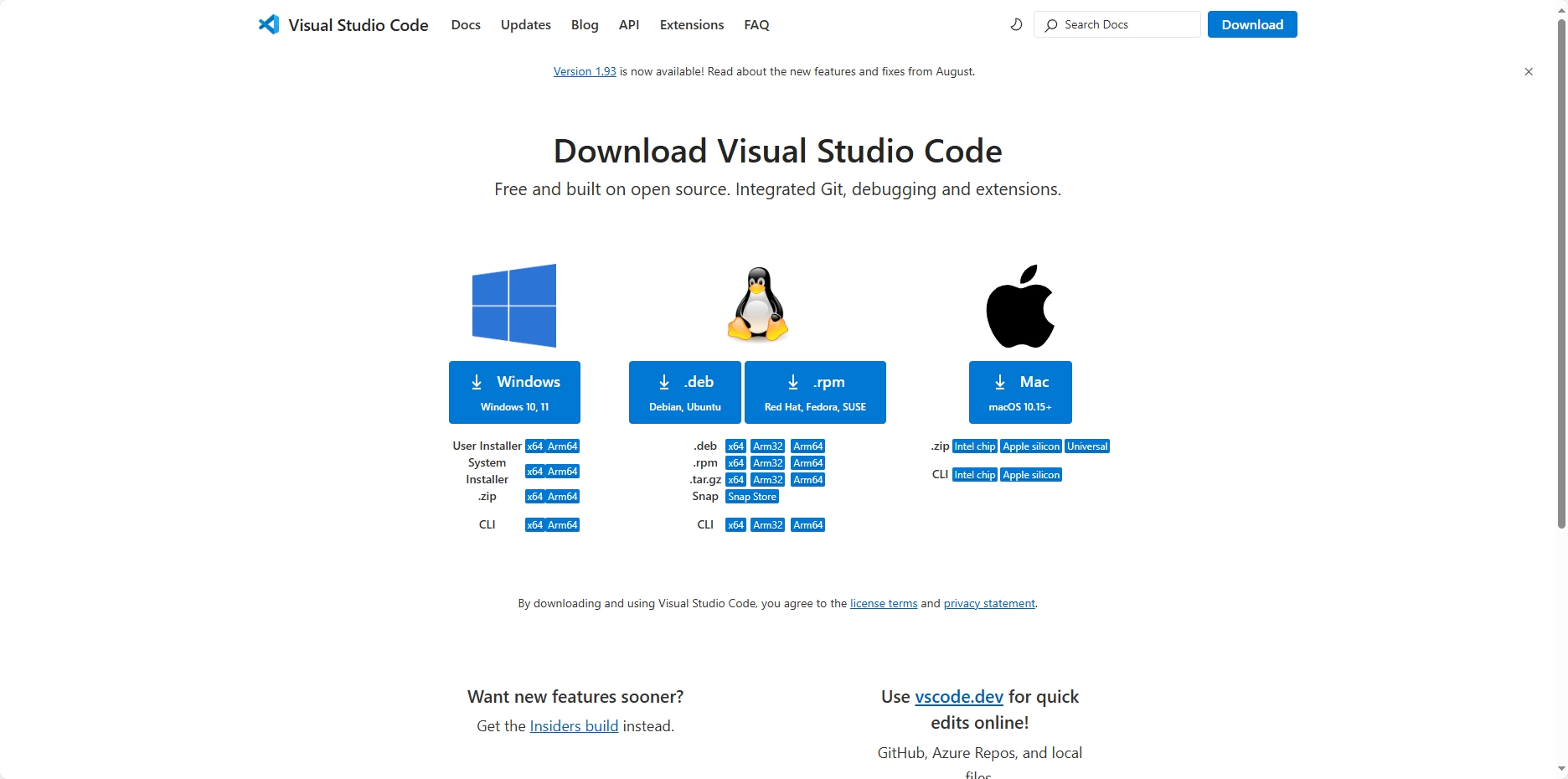Viewport: 1568px width, 779px height.
Task: Select Mac CLI Apple silicon download
Action: click(1031, 475)
